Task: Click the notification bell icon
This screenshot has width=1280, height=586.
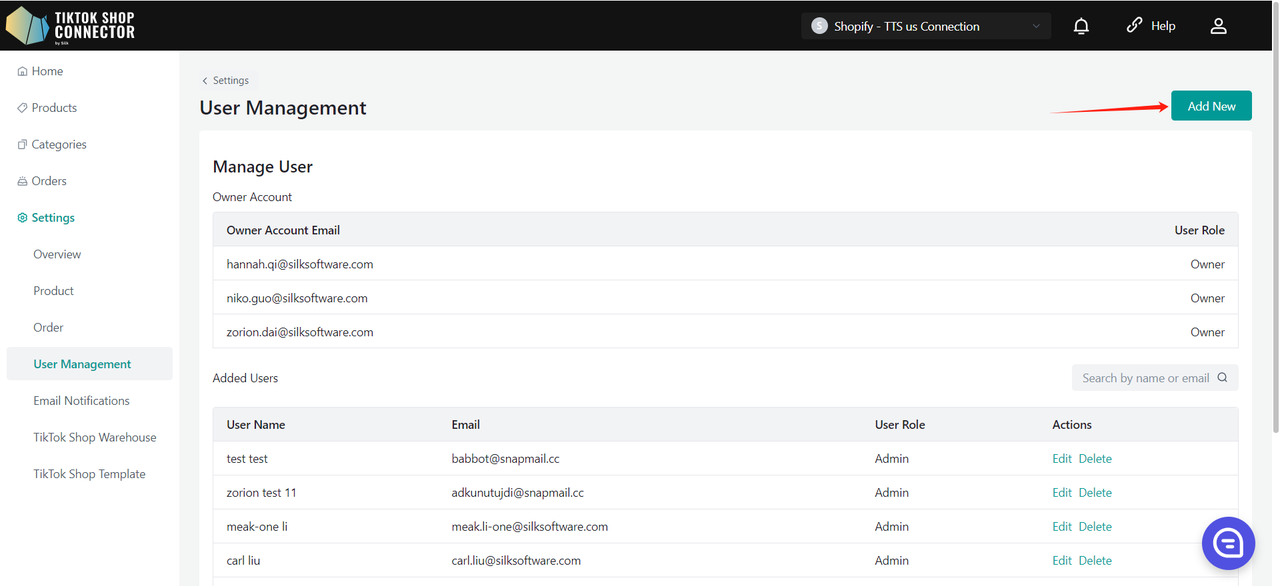Action: pos(1081,26)
